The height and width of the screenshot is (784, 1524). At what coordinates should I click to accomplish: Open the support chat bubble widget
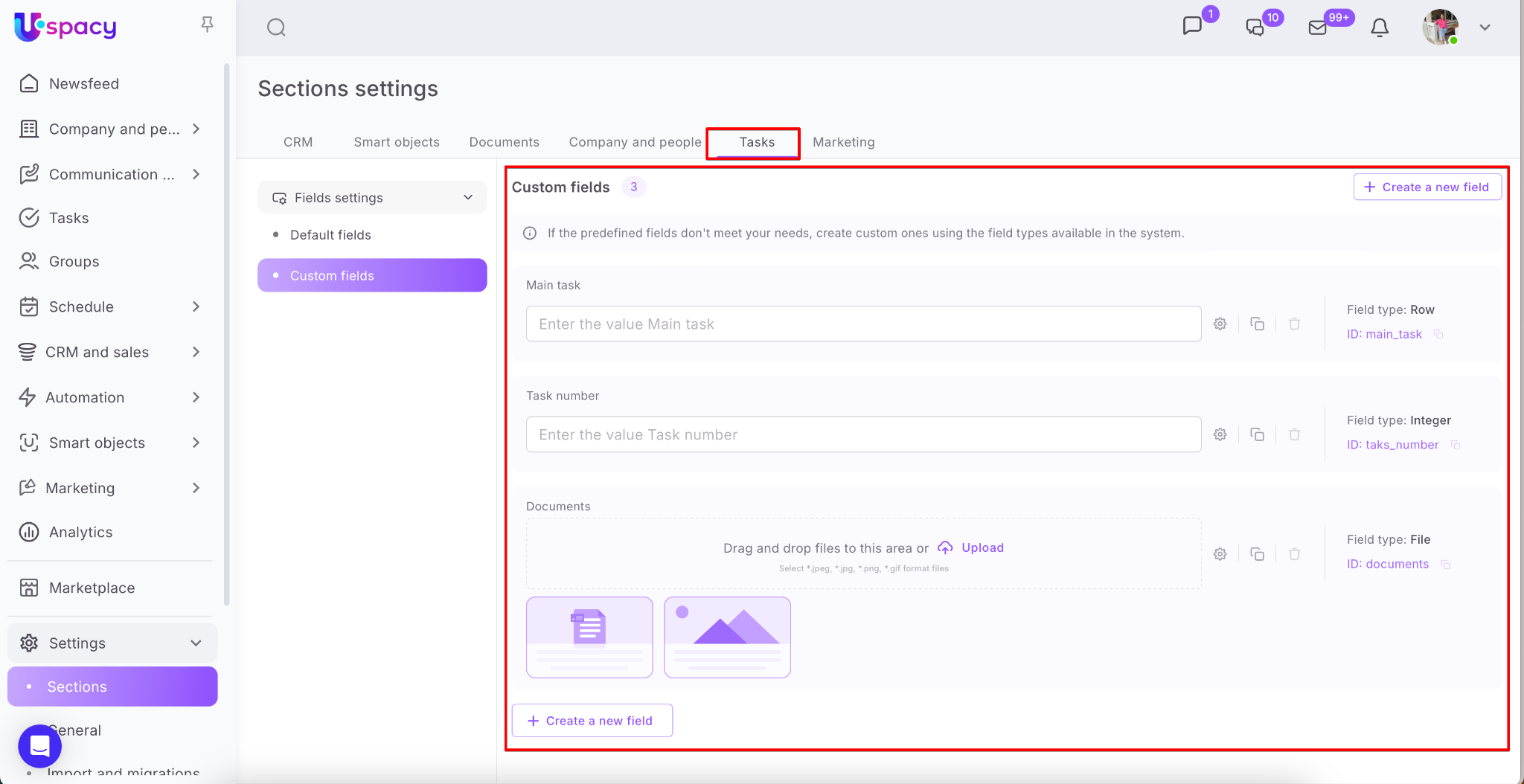pos(40,745)
